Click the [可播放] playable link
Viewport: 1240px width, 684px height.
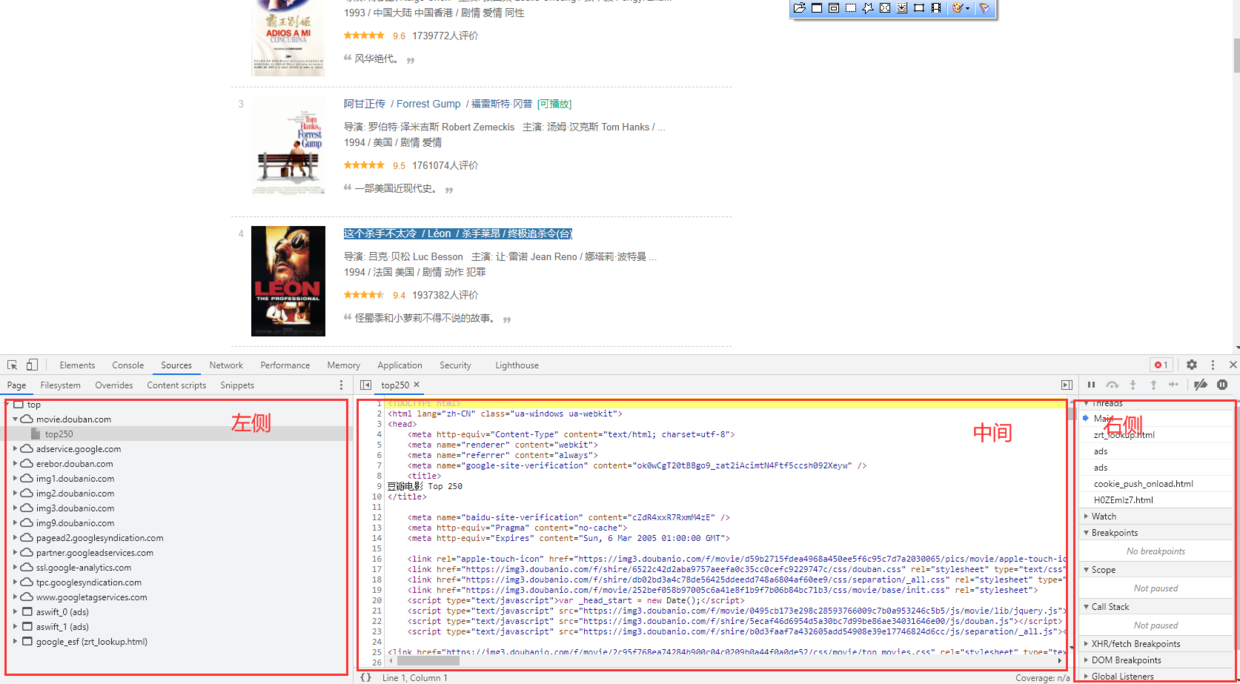(554, 104)
